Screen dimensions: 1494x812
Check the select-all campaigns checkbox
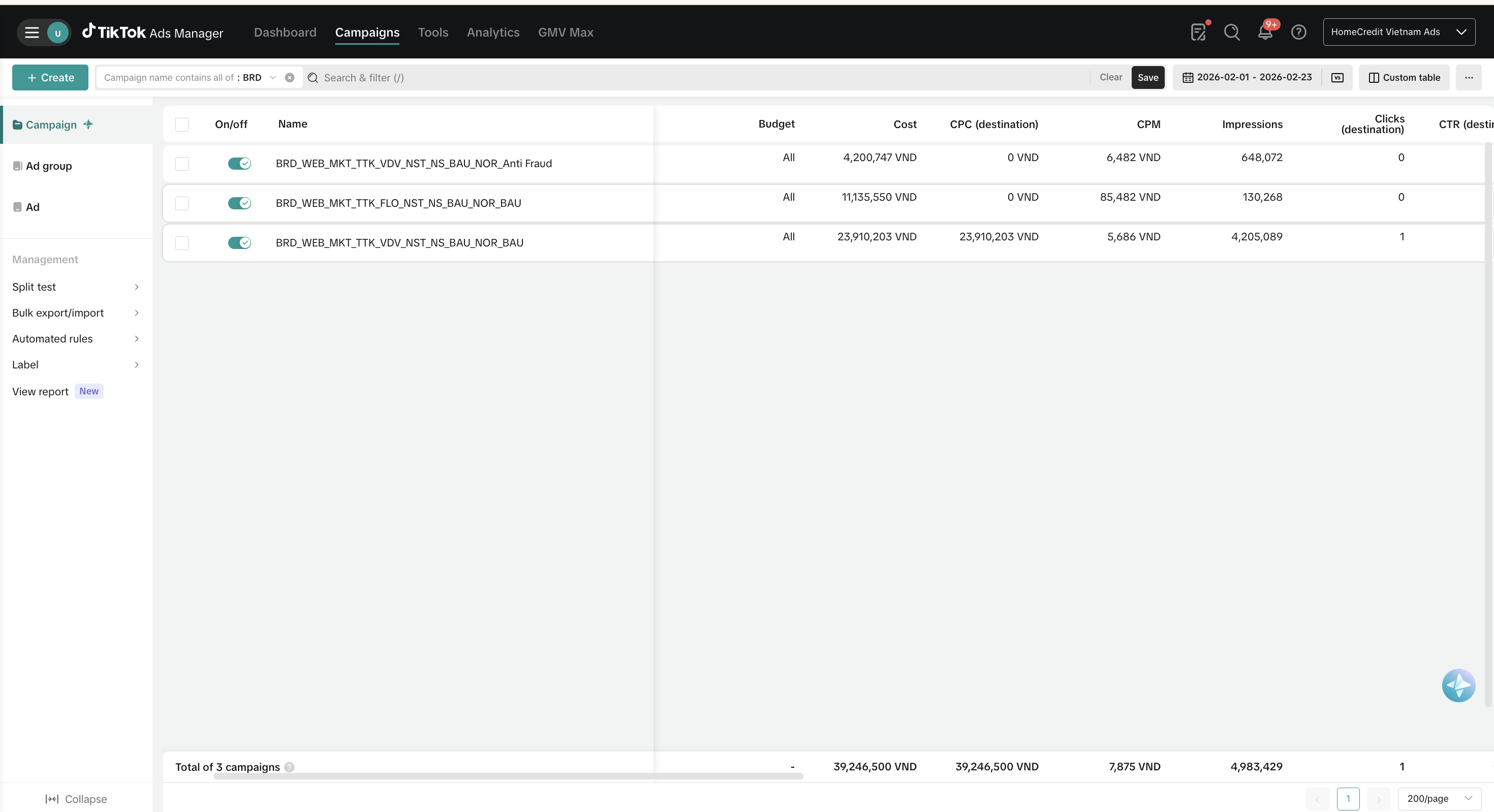click(x=182, y=124)
